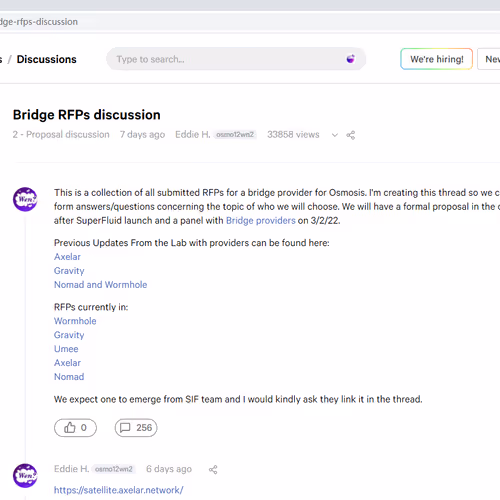The width and height of the screenshot is (500, 500).
Task: Open the 256 comments bubble button
Action: 136,428
